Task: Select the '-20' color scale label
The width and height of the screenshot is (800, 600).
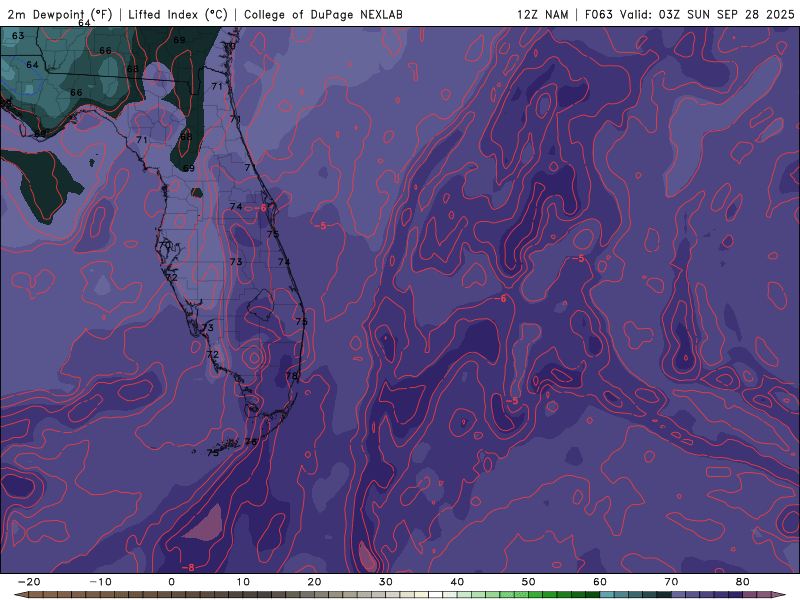Action: (x=29, y=582)
